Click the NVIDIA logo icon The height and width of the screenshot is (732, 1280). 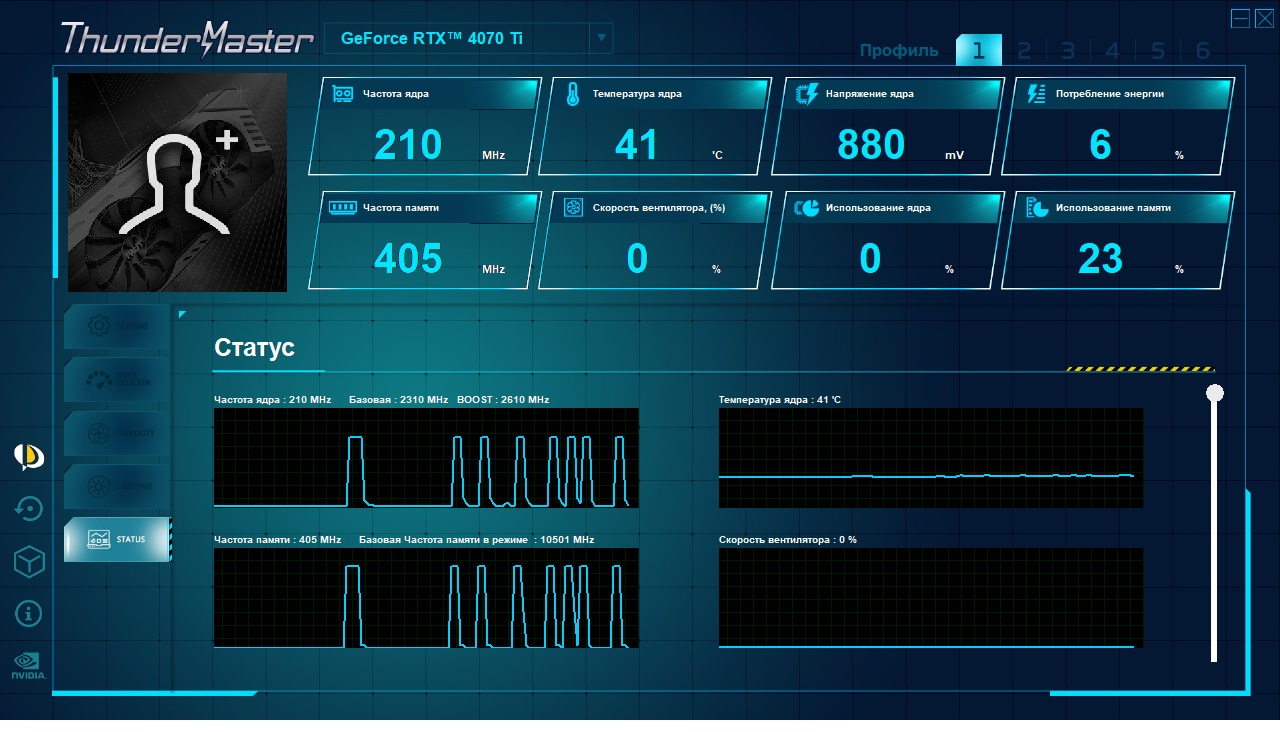click(28, 667)
